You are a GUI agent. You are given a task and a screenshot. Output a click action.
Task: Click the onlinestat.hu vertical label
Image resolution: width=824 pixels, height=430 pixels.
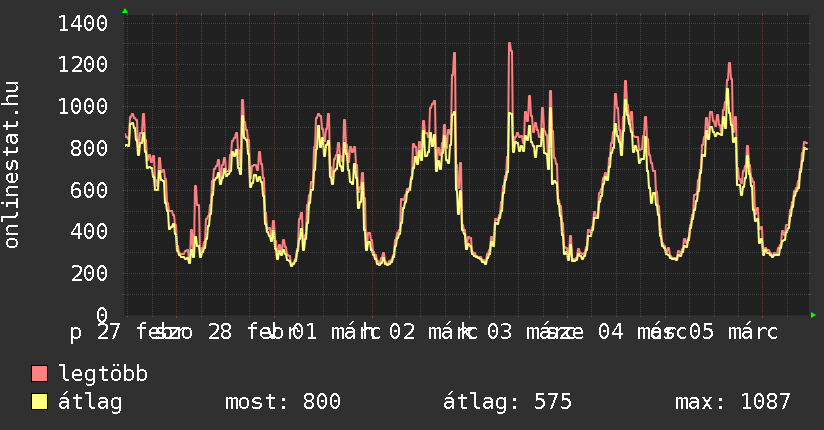pyautogui.click(x=12, y=165)
